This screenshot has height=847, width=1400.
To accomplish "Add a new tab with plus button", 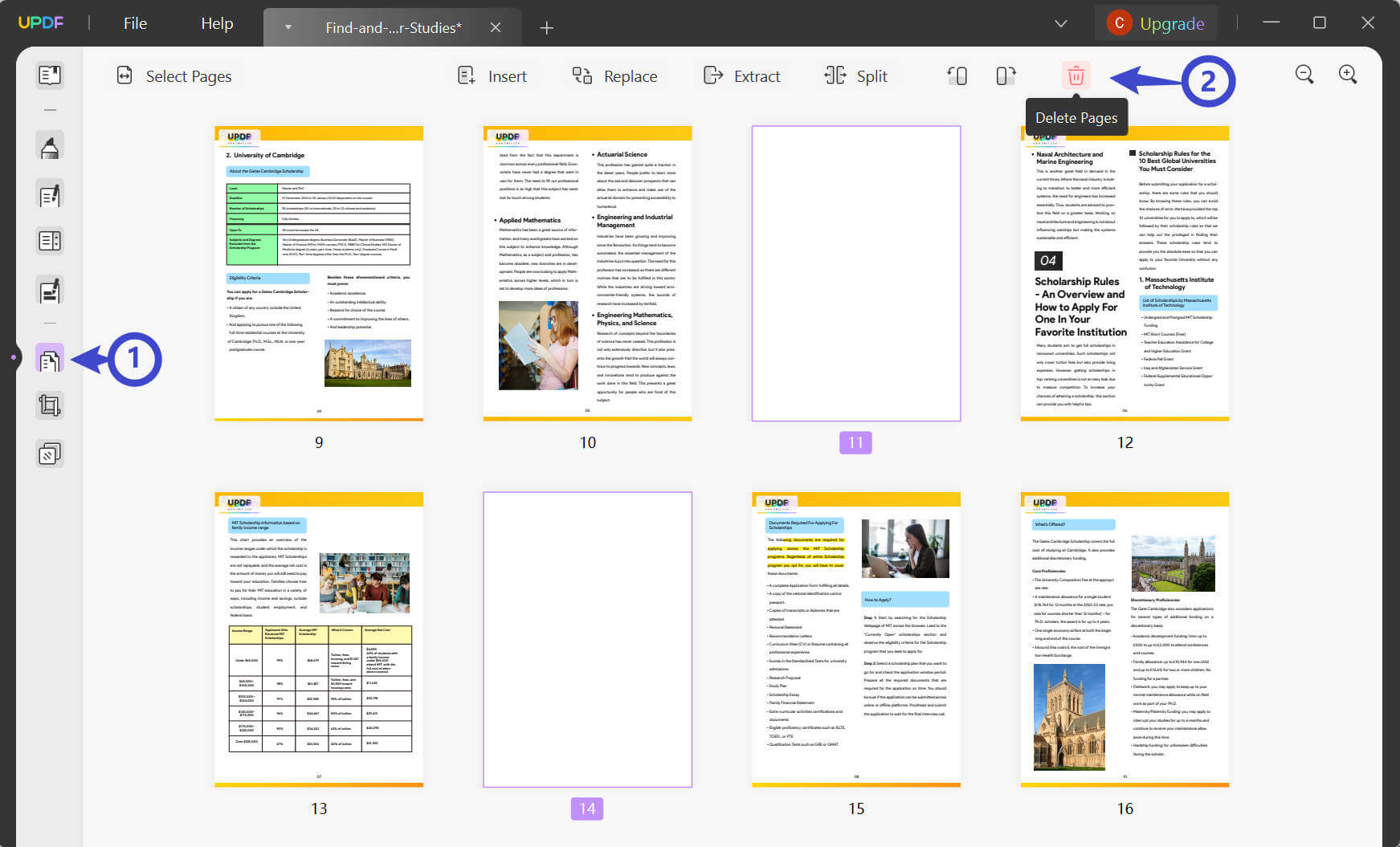I will (547, 28).
